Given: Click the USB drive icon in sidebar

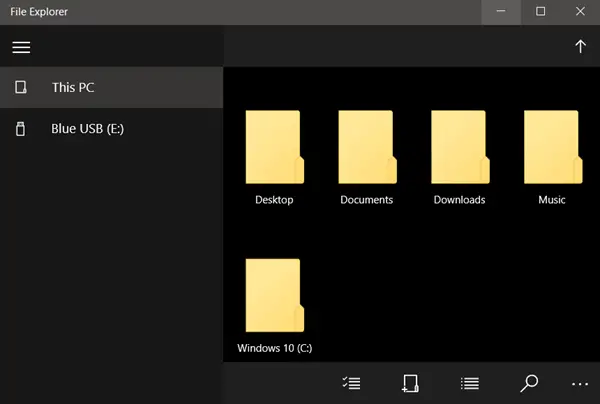Looking at the screenshot, I should (21, 129).
